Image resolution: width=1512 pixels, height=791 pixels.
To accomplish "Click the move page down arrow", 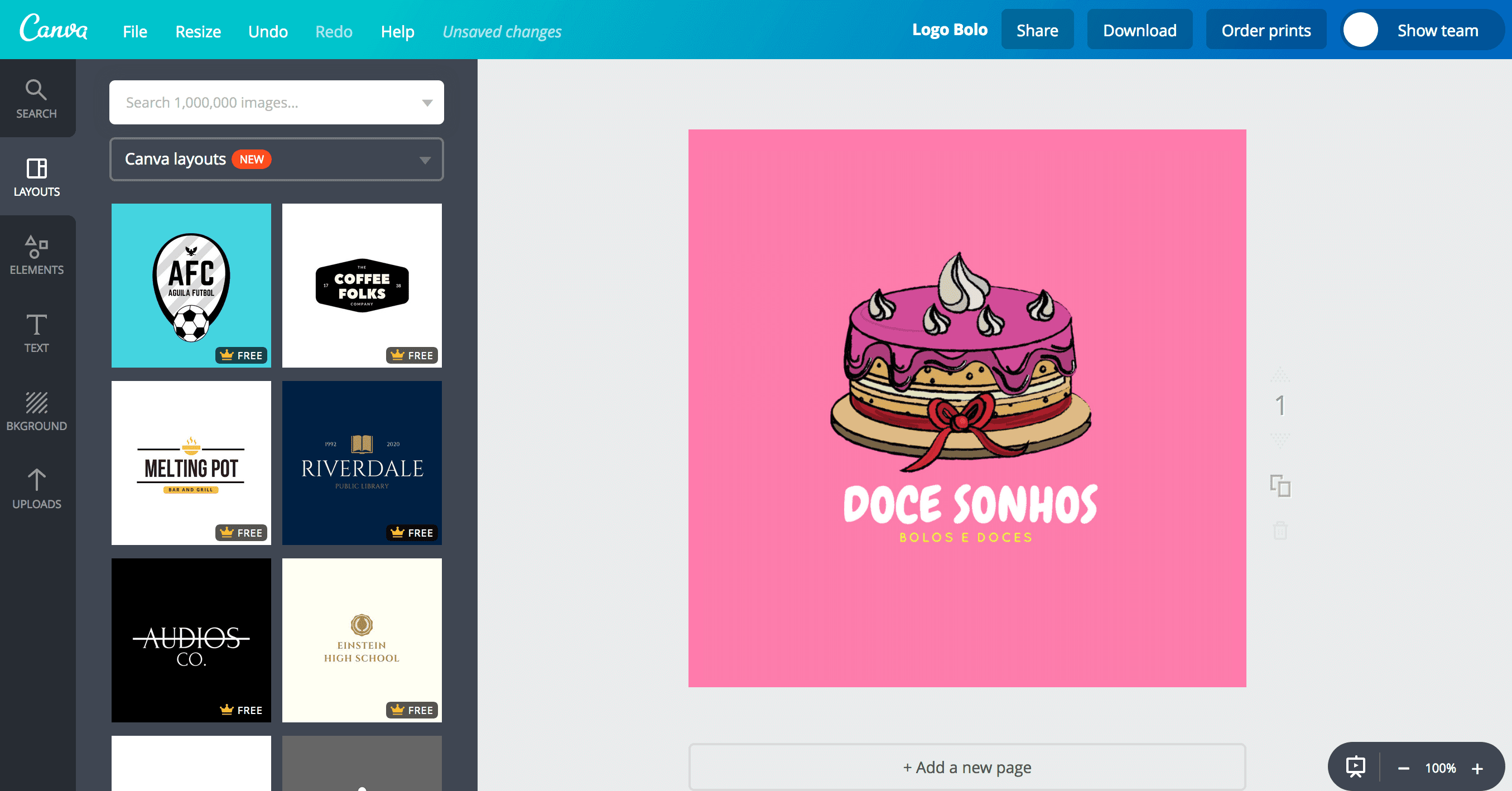I will point(1280,440).
